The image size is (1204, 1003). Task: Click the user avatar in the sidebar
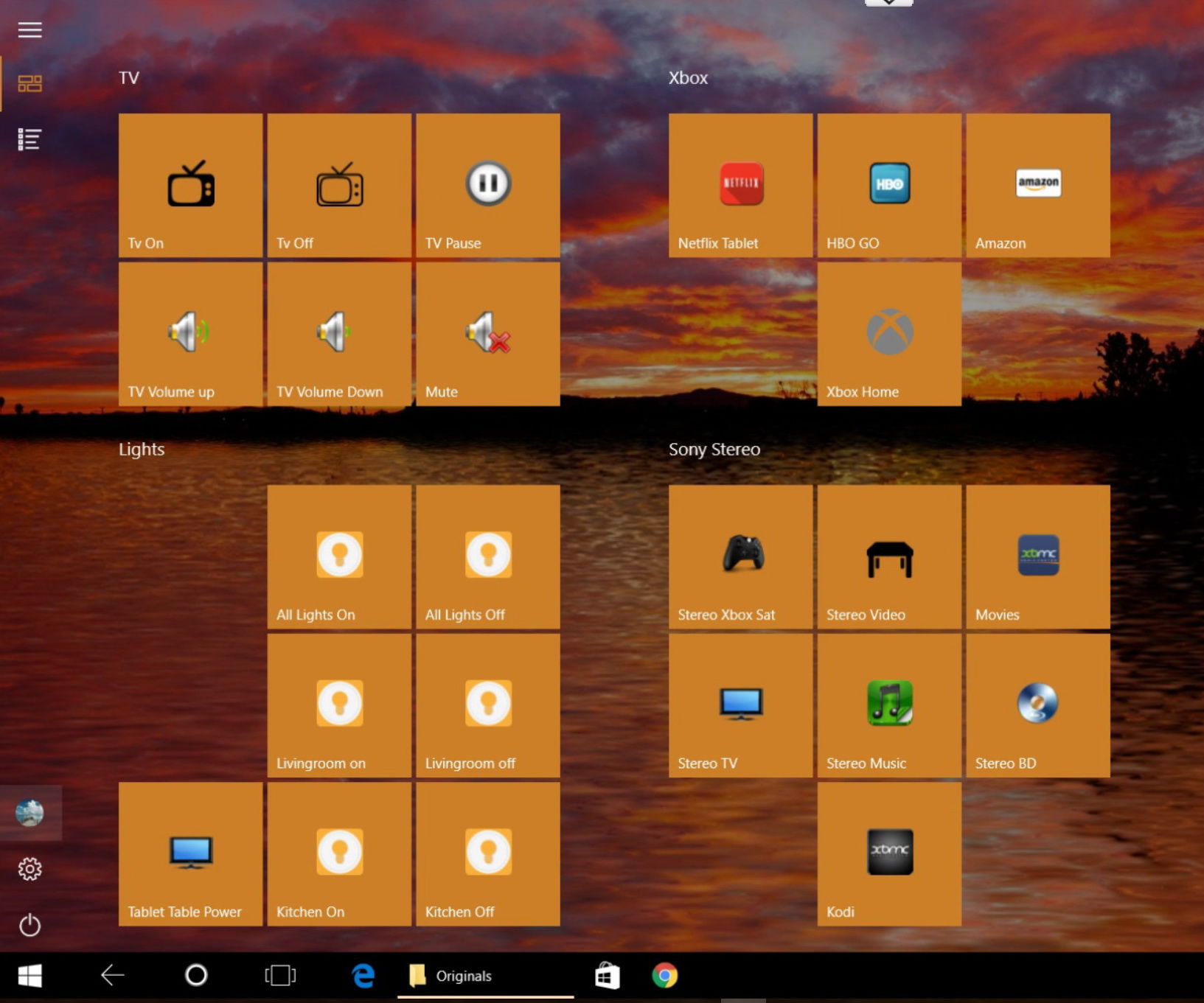point(29,813)
